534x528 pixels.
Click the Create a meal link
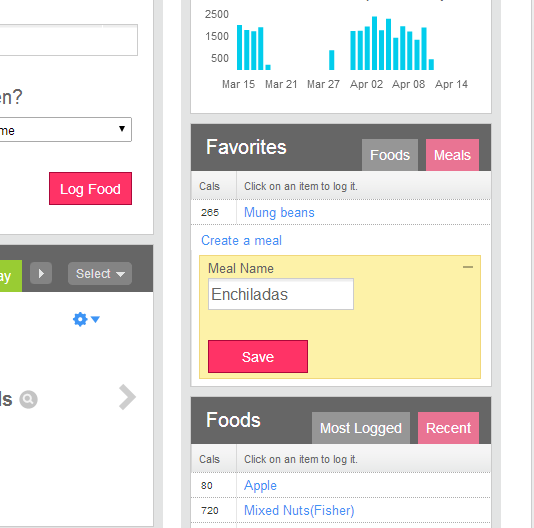tap(241, 240)
